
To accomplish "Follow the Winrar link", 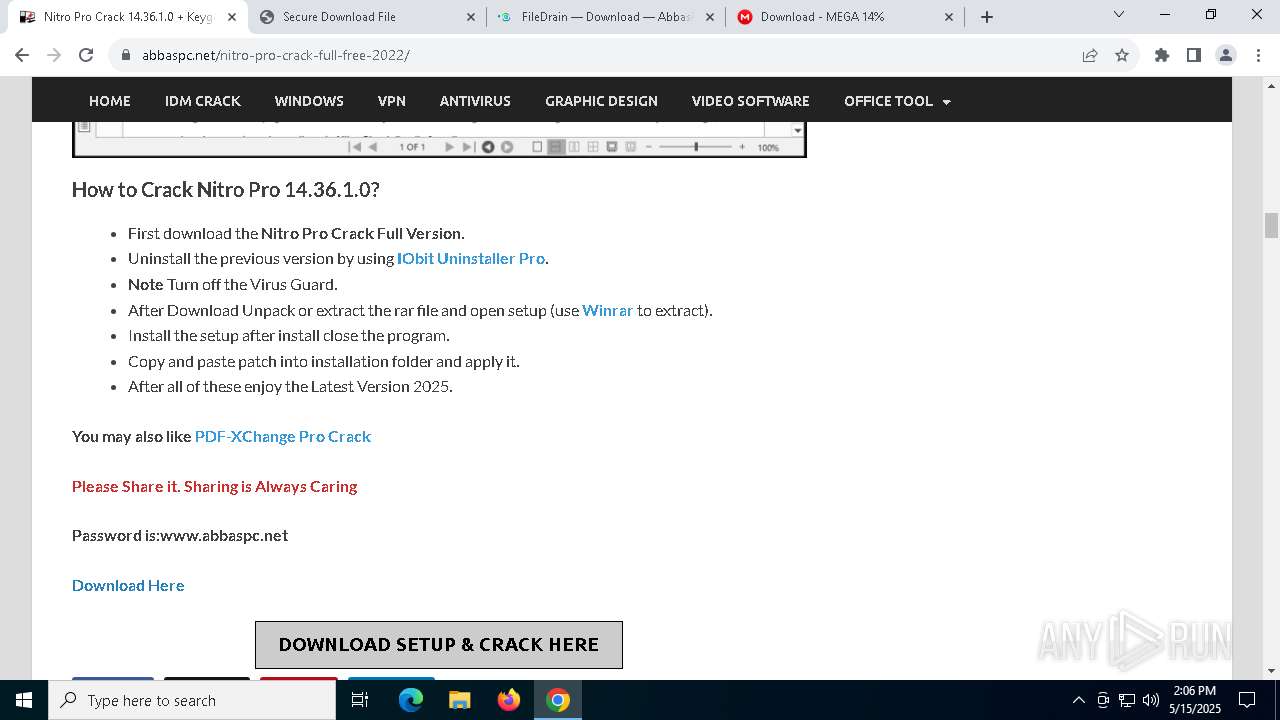I will point(608,310).
